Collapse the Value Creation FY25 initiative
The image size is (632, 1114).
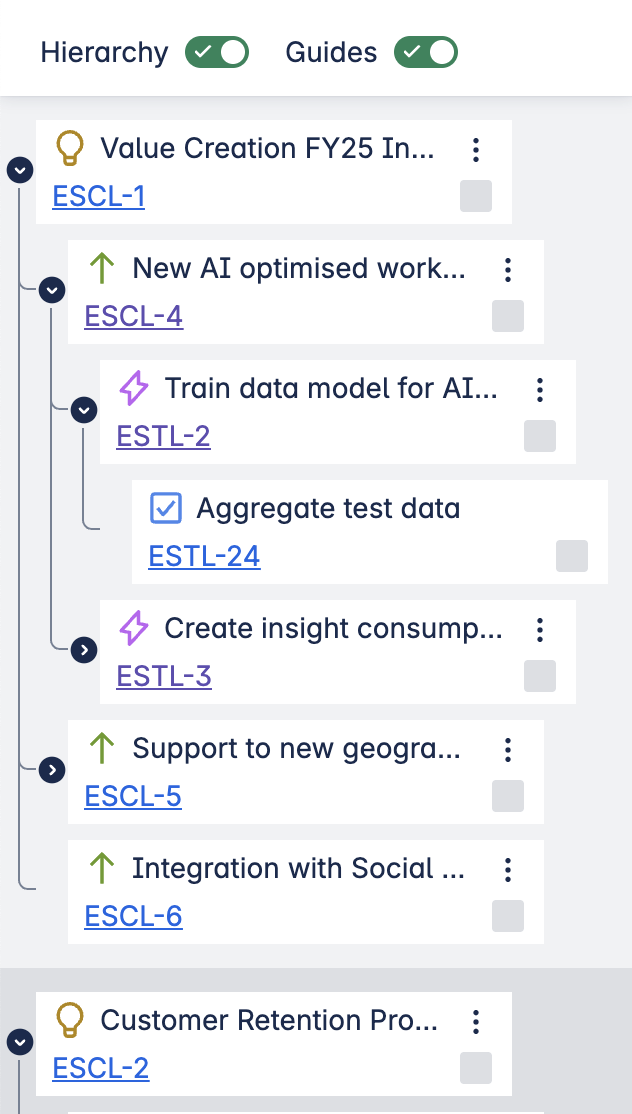point(19,170)
